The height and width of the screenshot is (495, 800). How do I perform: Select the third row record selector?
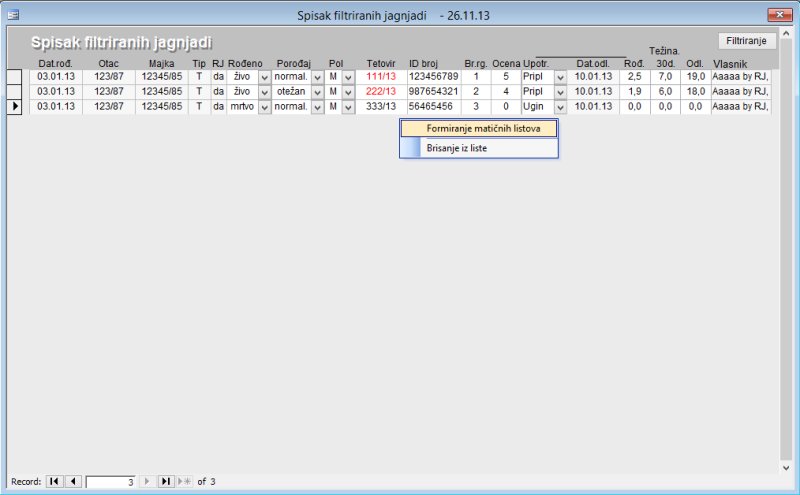click(15, 106)
